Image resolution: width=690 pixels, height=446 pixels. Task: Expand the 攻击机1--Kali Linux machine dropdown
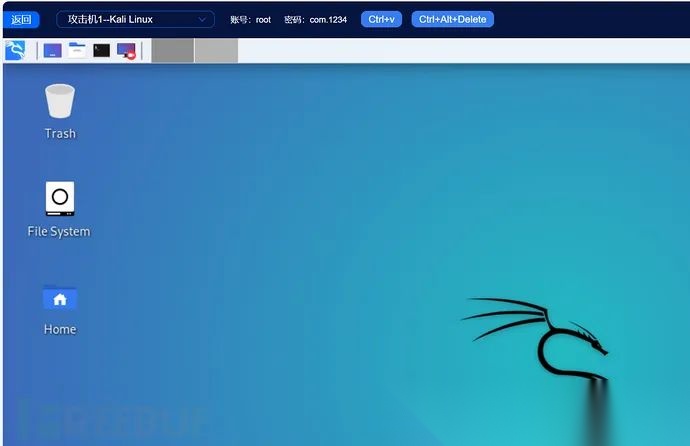click(136, 19)
